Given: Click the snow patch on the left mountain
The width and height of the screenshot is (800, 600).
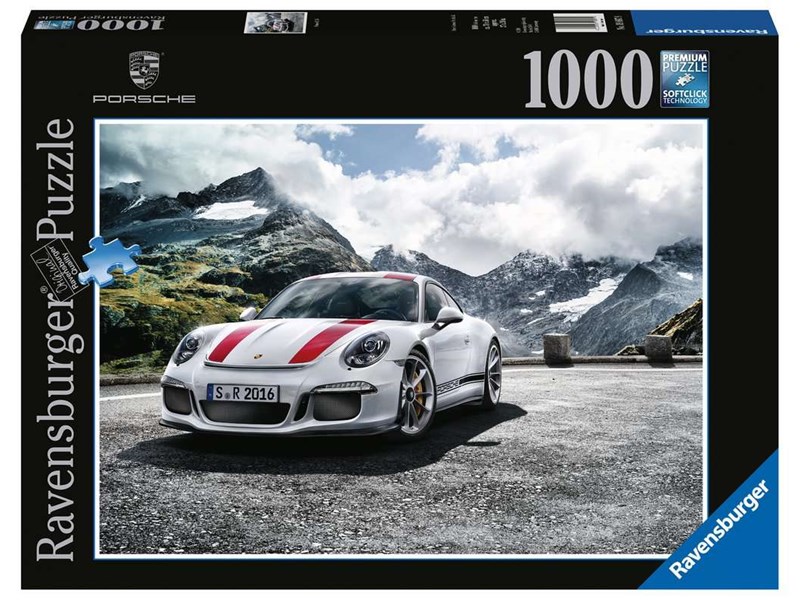Looking at the screenshot, I should click(x=230, y=210).
